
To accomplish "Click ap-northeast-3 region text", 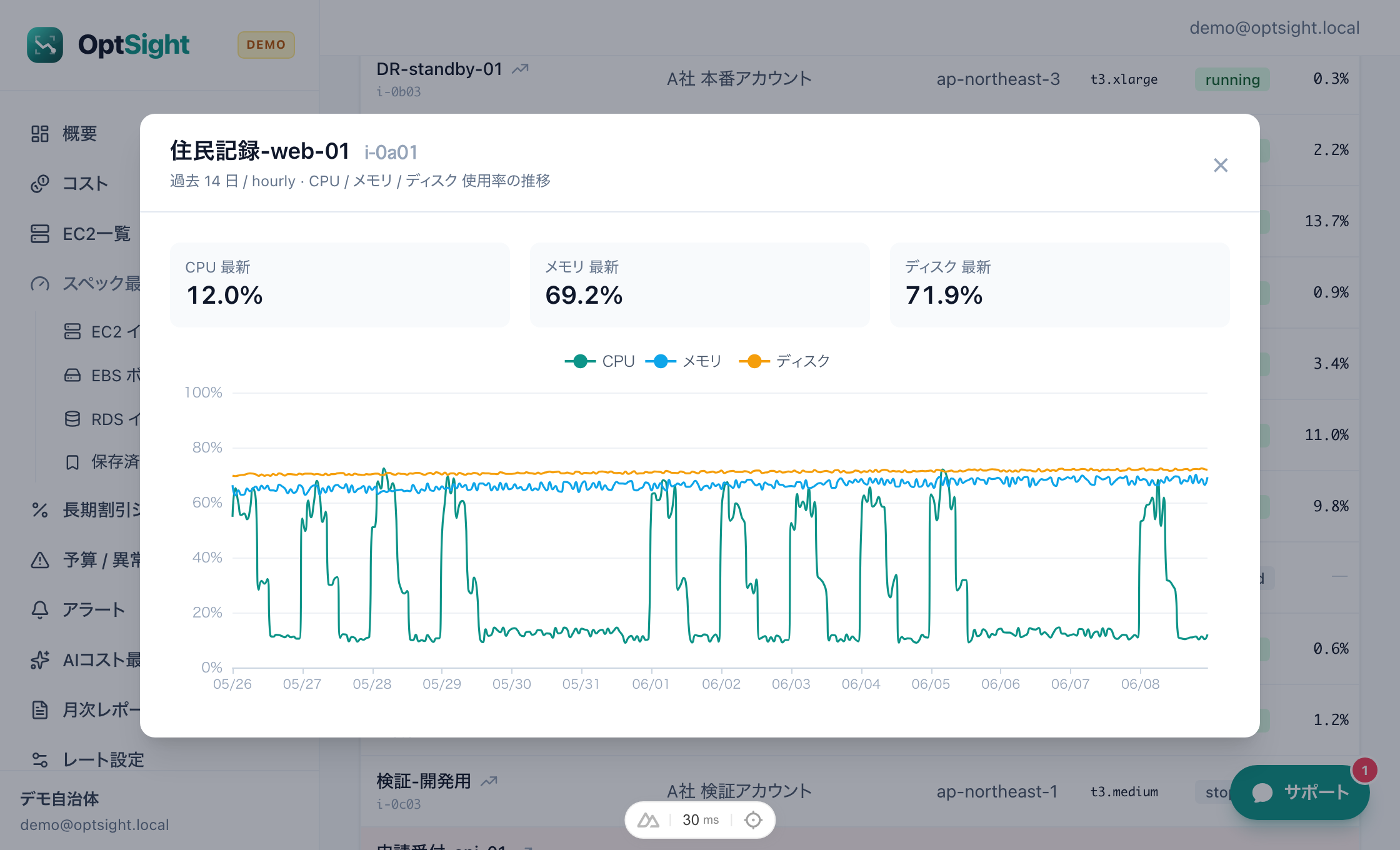I will pos(998,79).
